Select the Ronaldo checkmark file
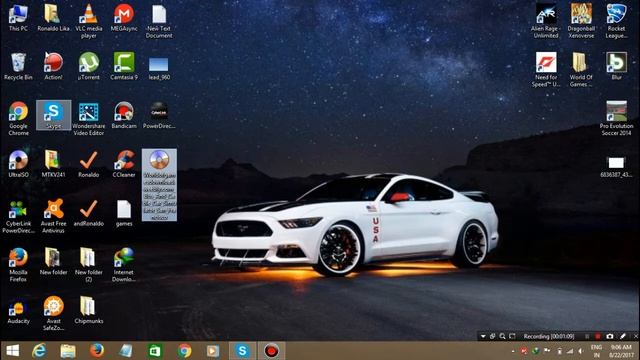Viewport: 640px width, 360px height. click(89, 164)
